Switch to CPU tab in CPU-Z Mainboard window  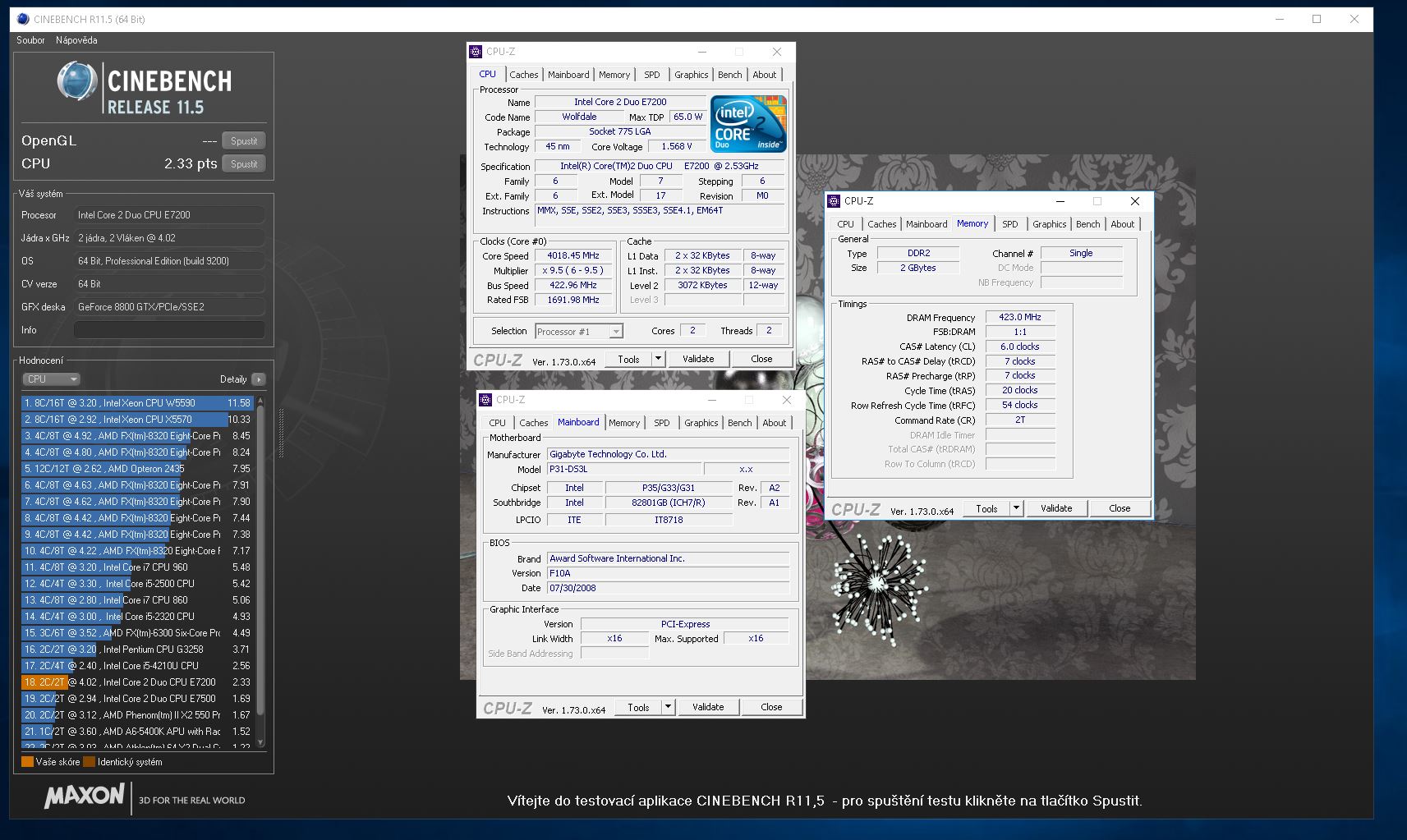[x=497, y=423]
